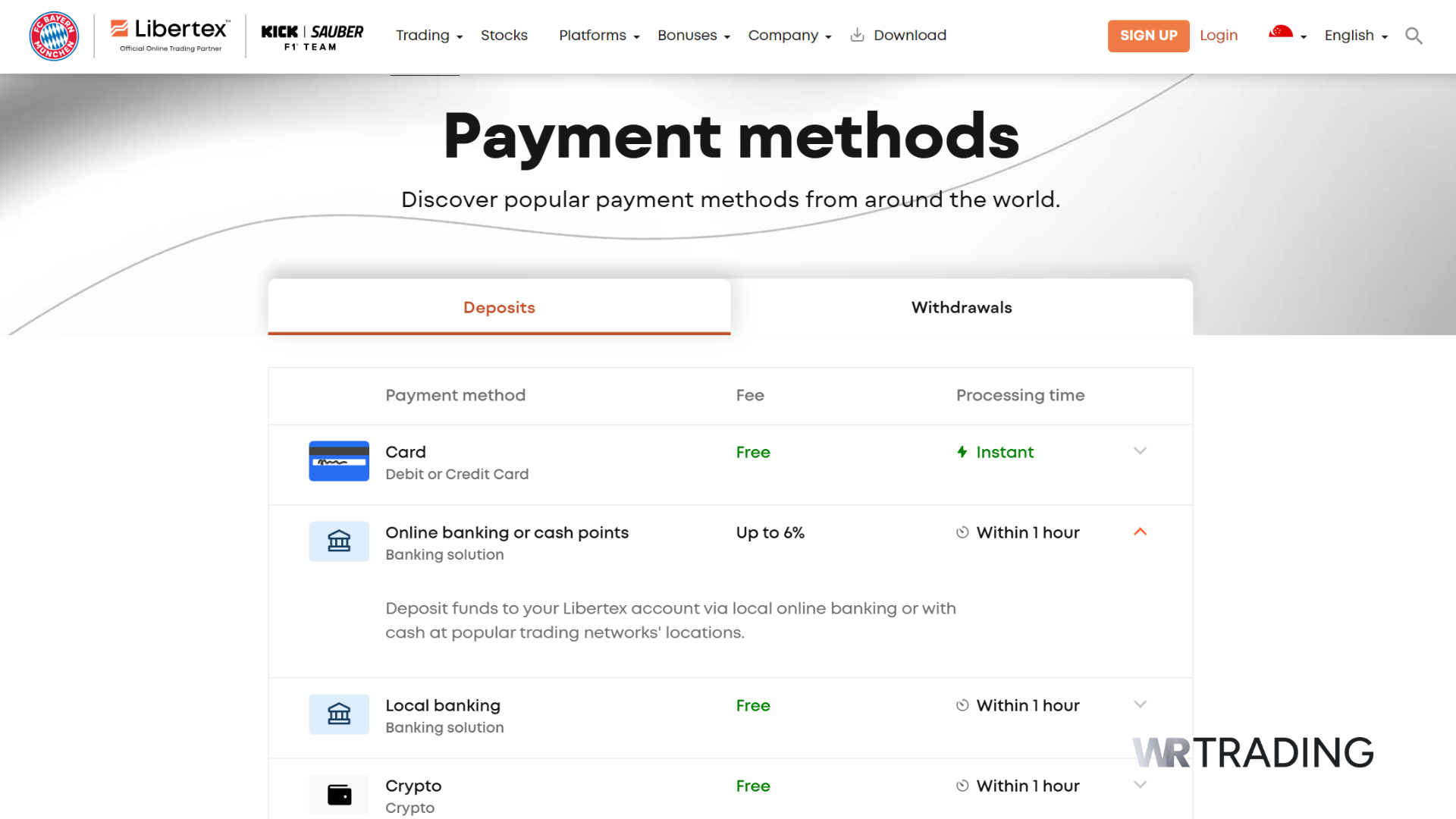Viewport: 1456px width, 819px height.
Task: Click the debit card icon next to Card
Action: (x=338, y=460)
